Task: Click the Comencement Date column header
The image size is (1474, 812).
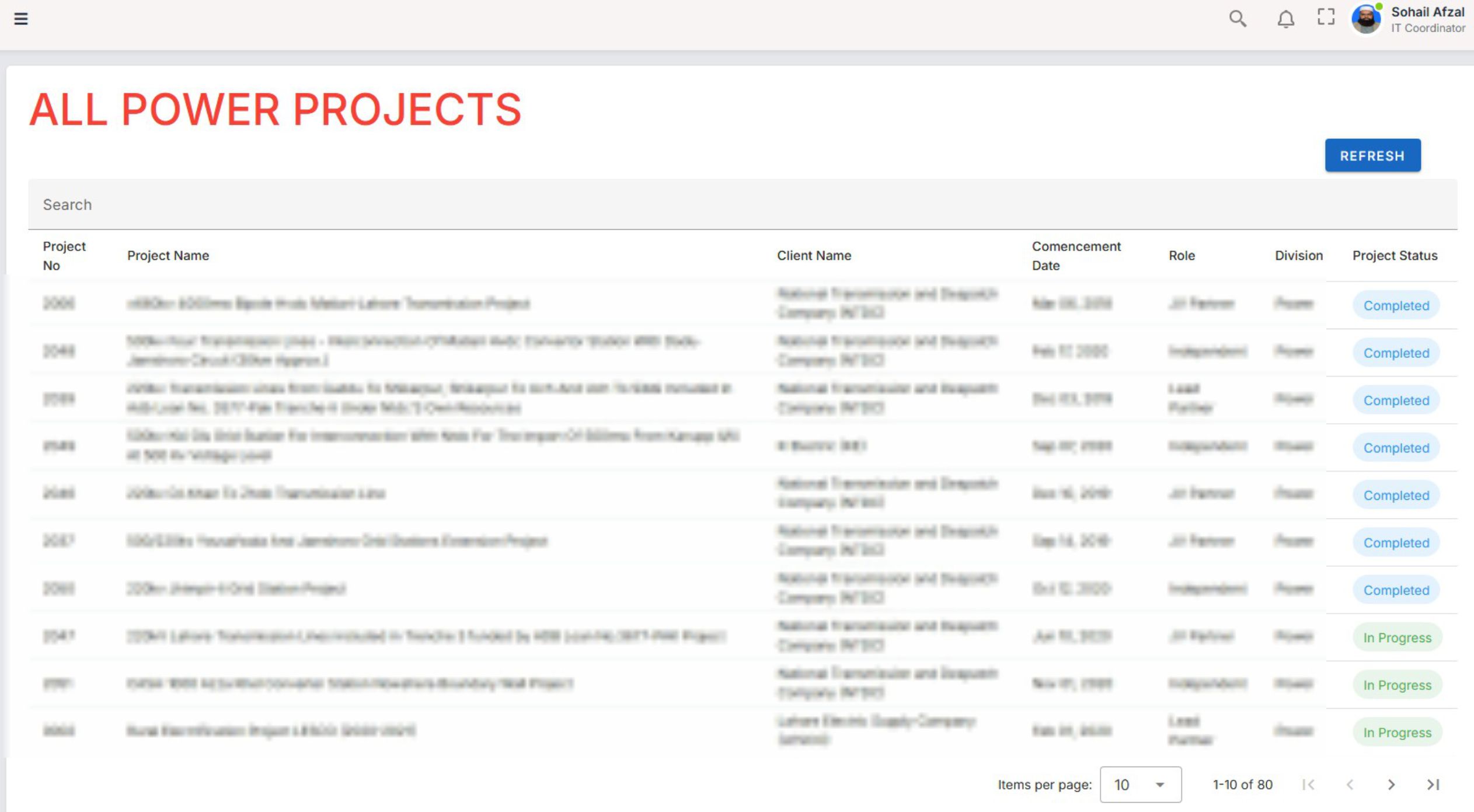Action: coord(1076,256)
